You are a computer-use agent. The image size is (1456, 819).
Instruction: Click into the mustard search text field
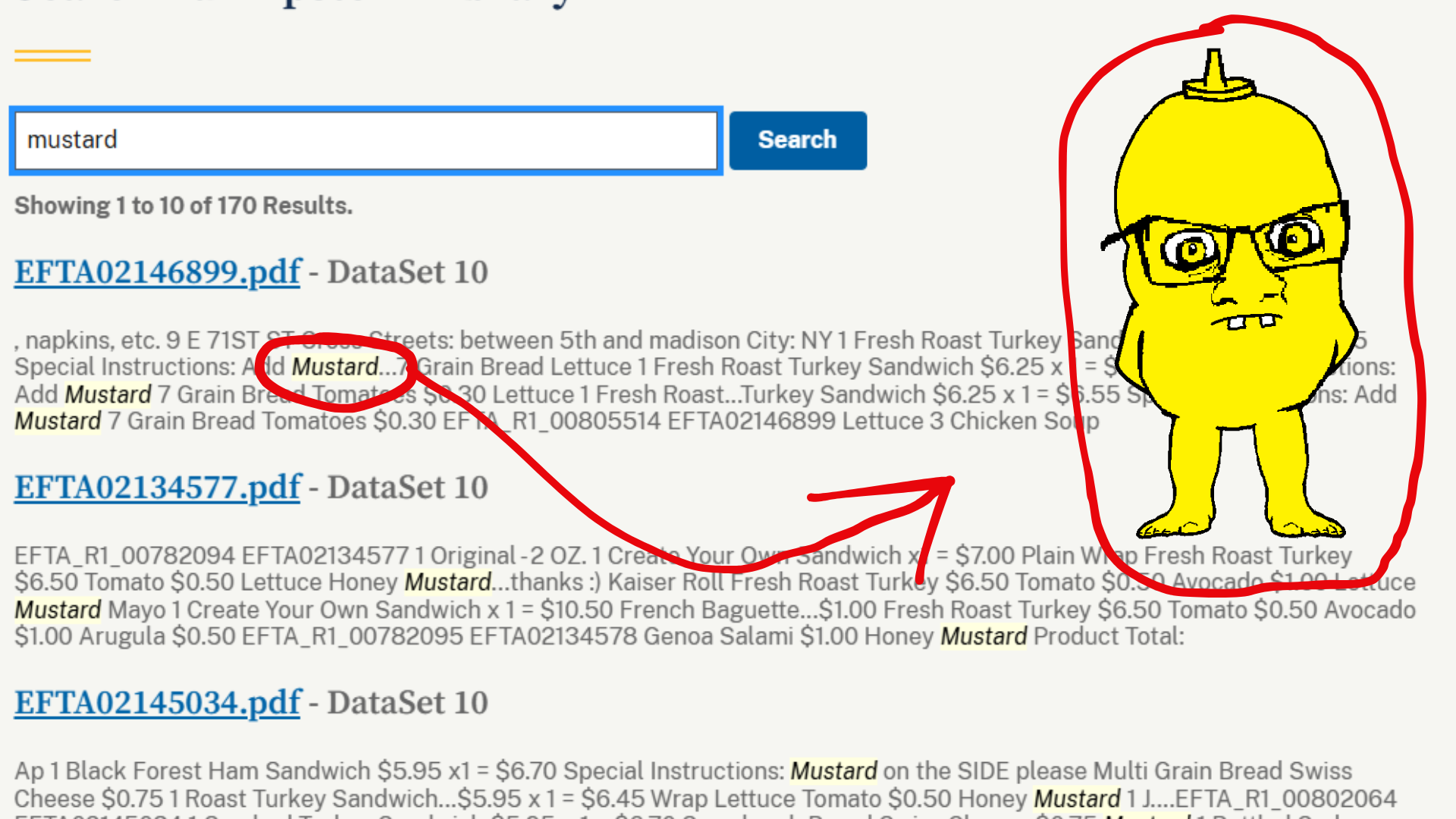click(365, 140)
